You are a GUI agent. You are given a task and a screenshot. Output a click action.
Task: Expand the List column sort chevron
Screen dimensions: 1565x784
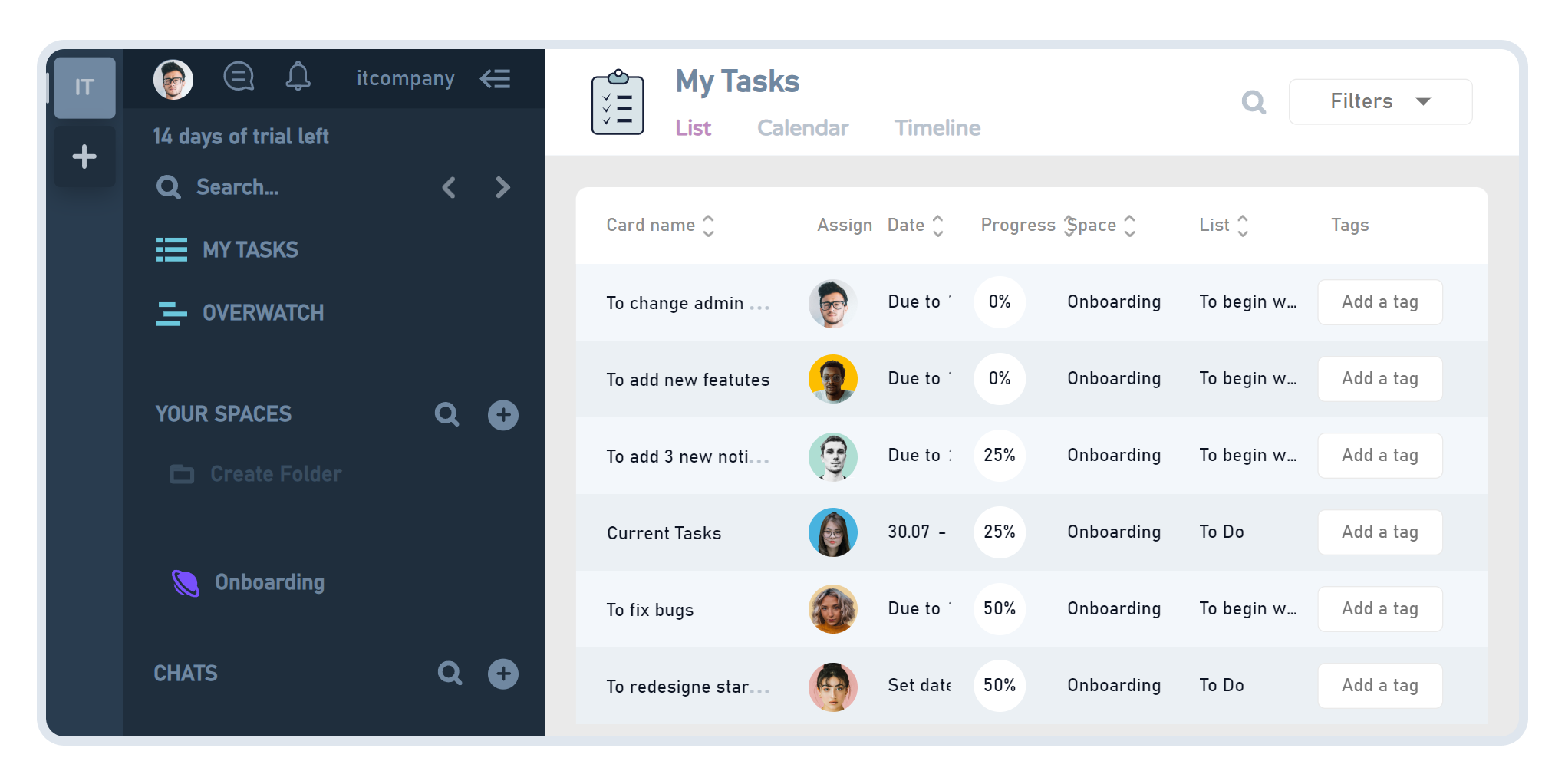(x=1244, y=225)
